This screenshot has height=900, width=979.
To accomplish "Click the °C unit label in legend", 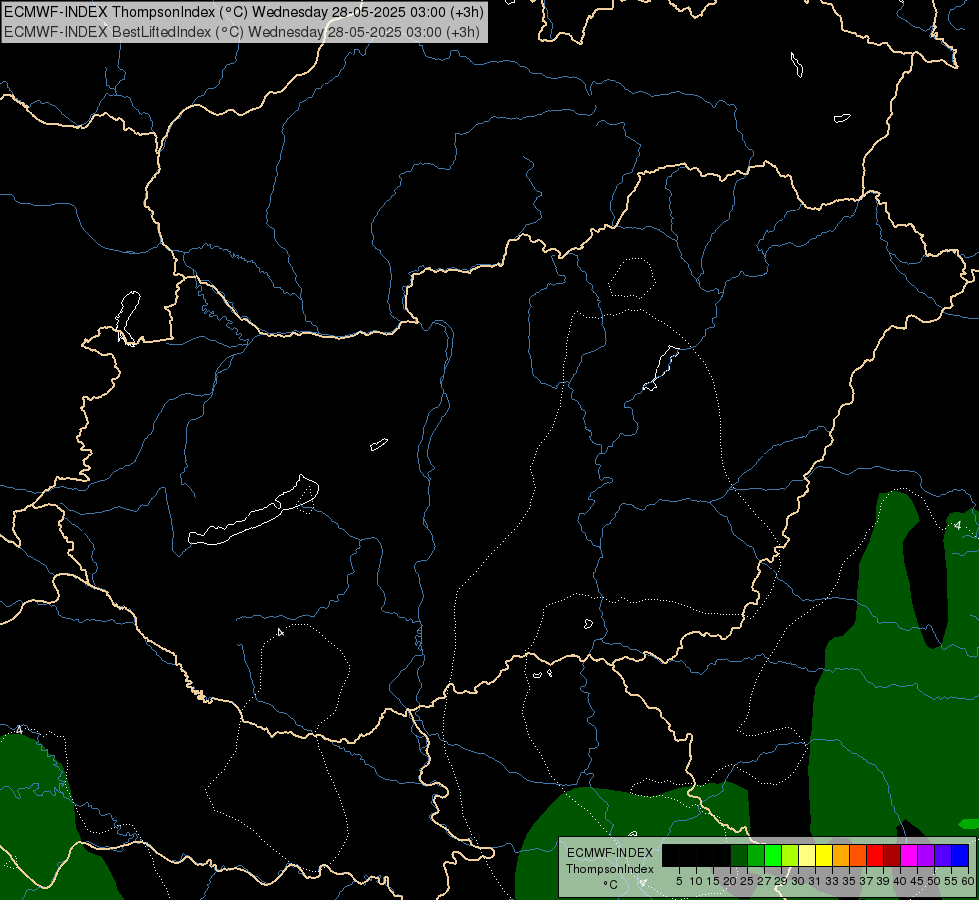I will [611, 885].
